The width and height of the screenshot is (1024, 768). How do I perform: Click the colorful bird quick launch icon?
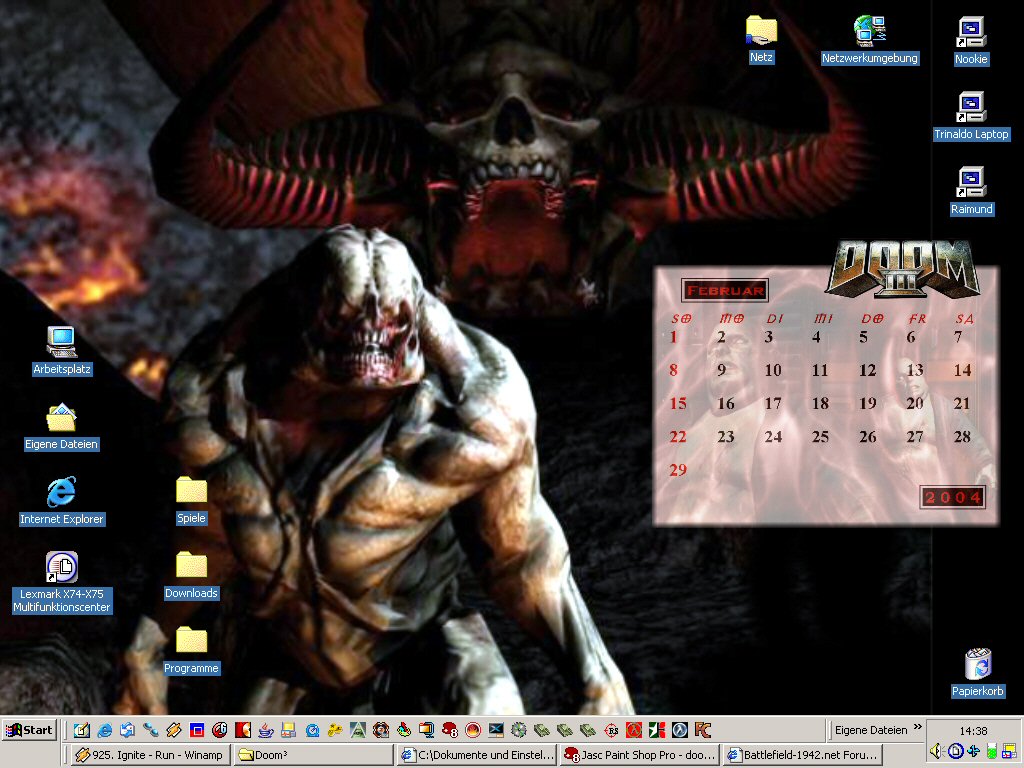coord(404,730)
